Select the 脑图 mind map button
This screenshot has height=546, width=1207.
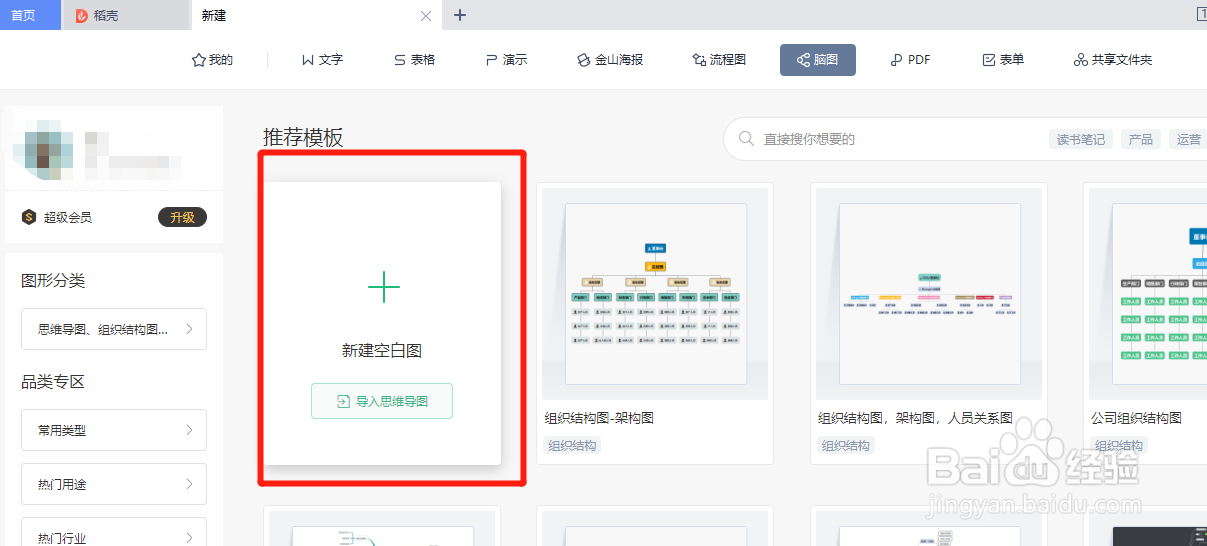(x=818, y=60)
